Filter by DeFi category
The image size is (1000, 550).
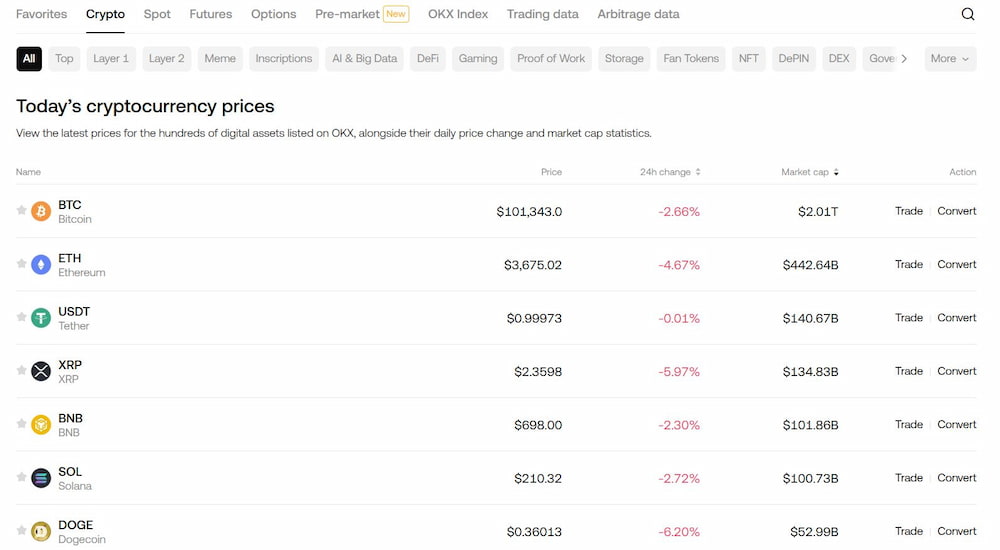(428, 59)
